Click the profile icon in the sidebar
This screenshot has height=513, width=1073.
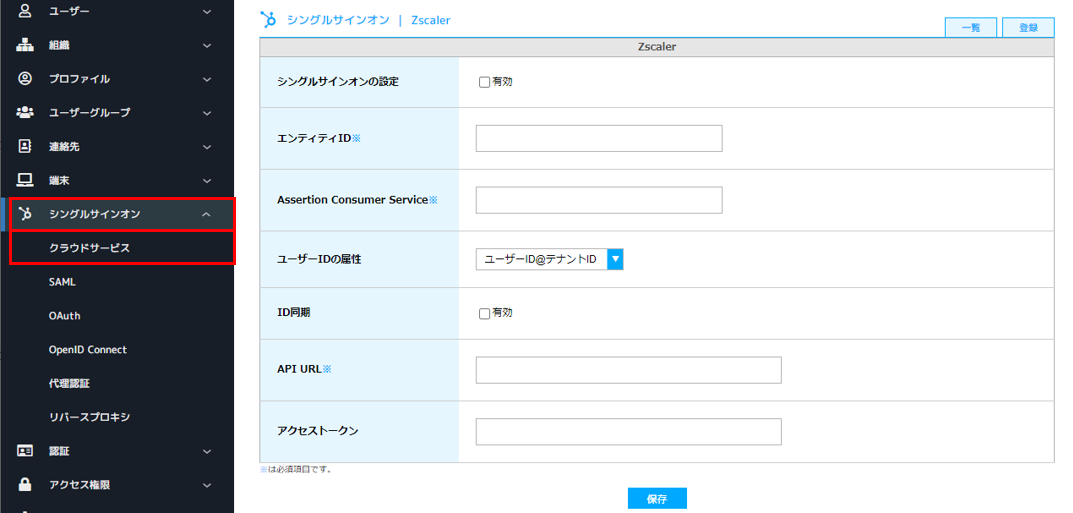[x=25, y=79]
